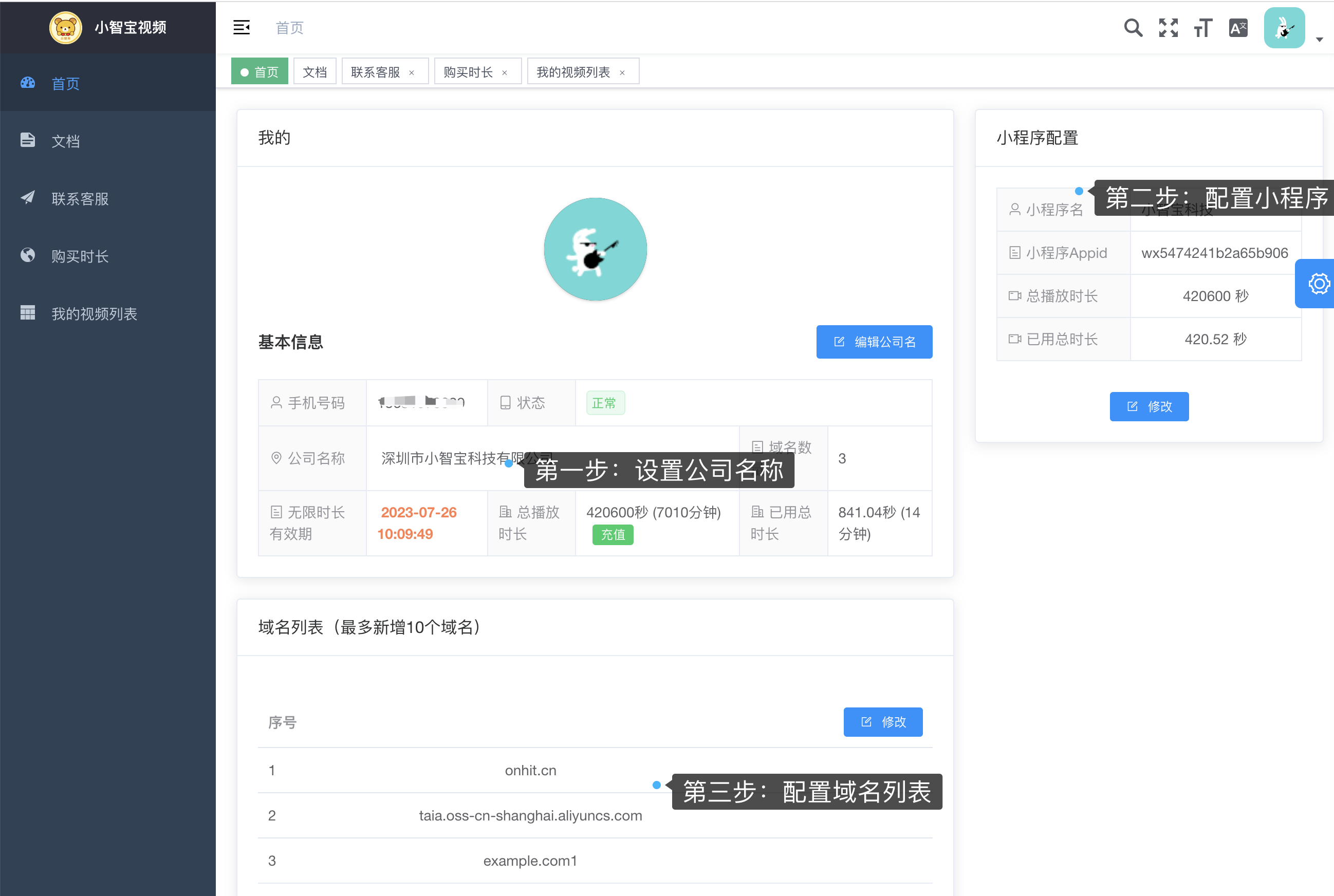Close the 联系客服 tab
This screenshot has height=896, width=1334.
[x=413, y=72]
